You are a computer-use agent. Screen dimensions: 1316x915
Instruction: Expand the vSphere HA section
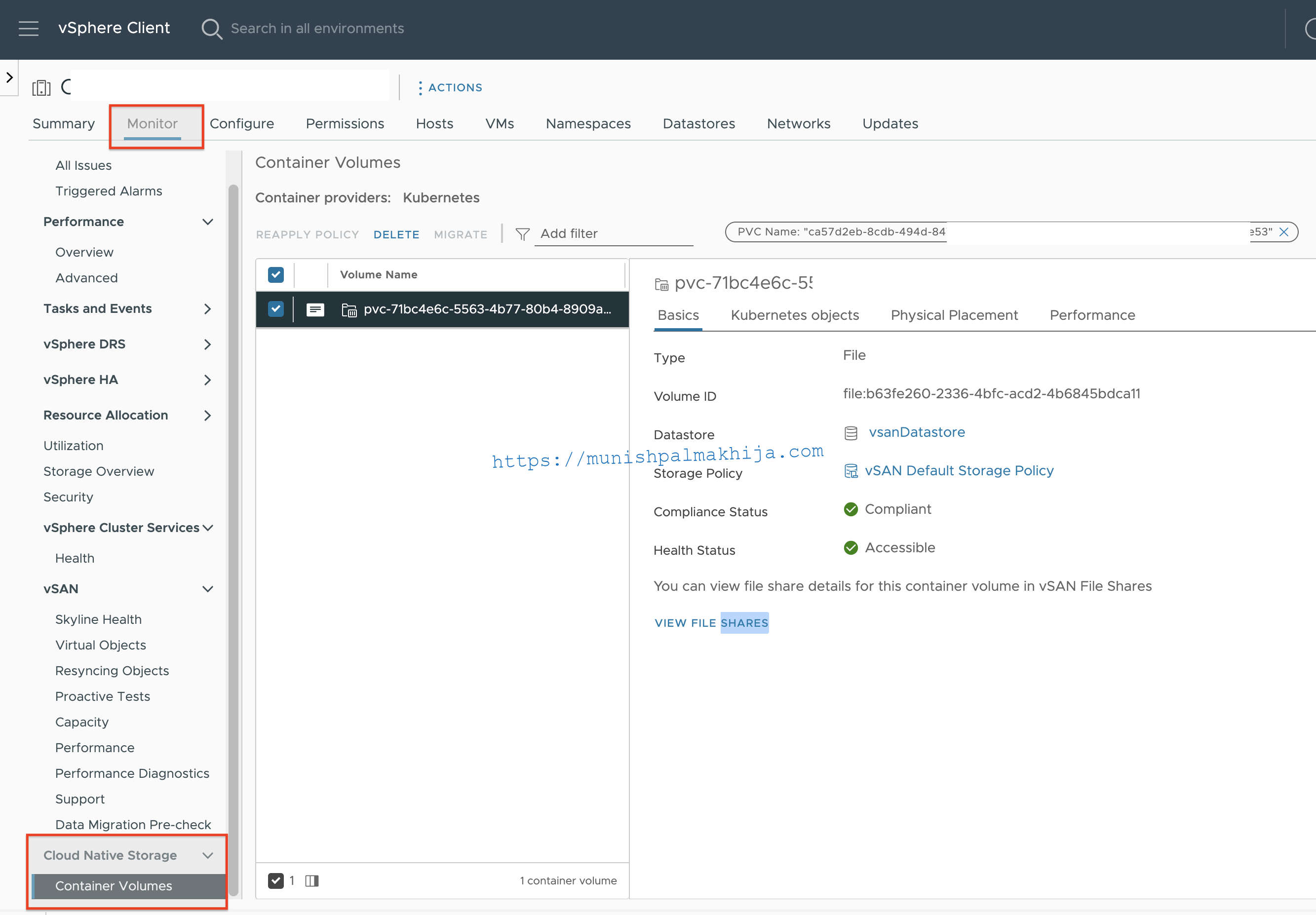pos(207,380)
